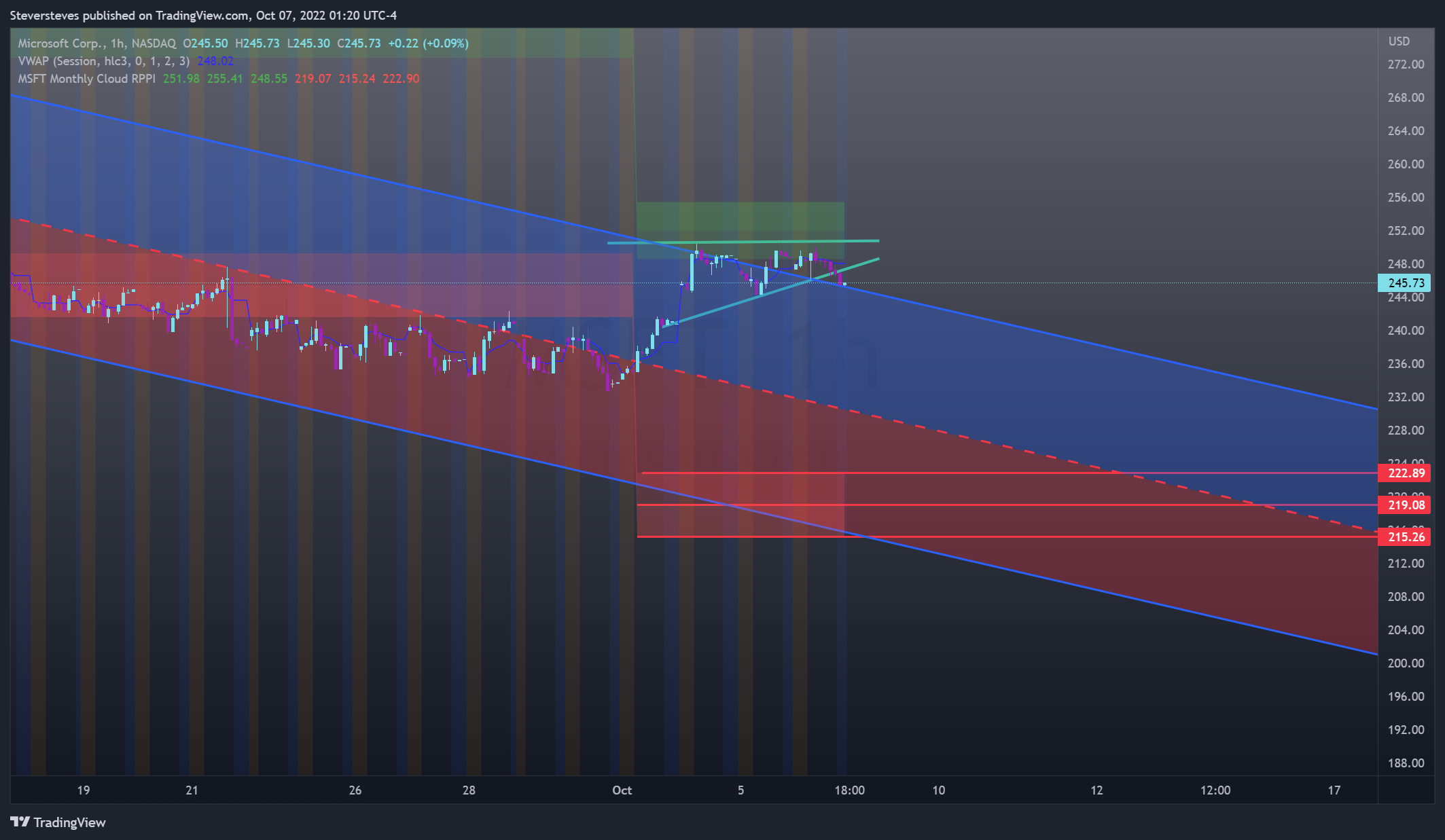Click the 26 date label on time axis

click(355, 790)
